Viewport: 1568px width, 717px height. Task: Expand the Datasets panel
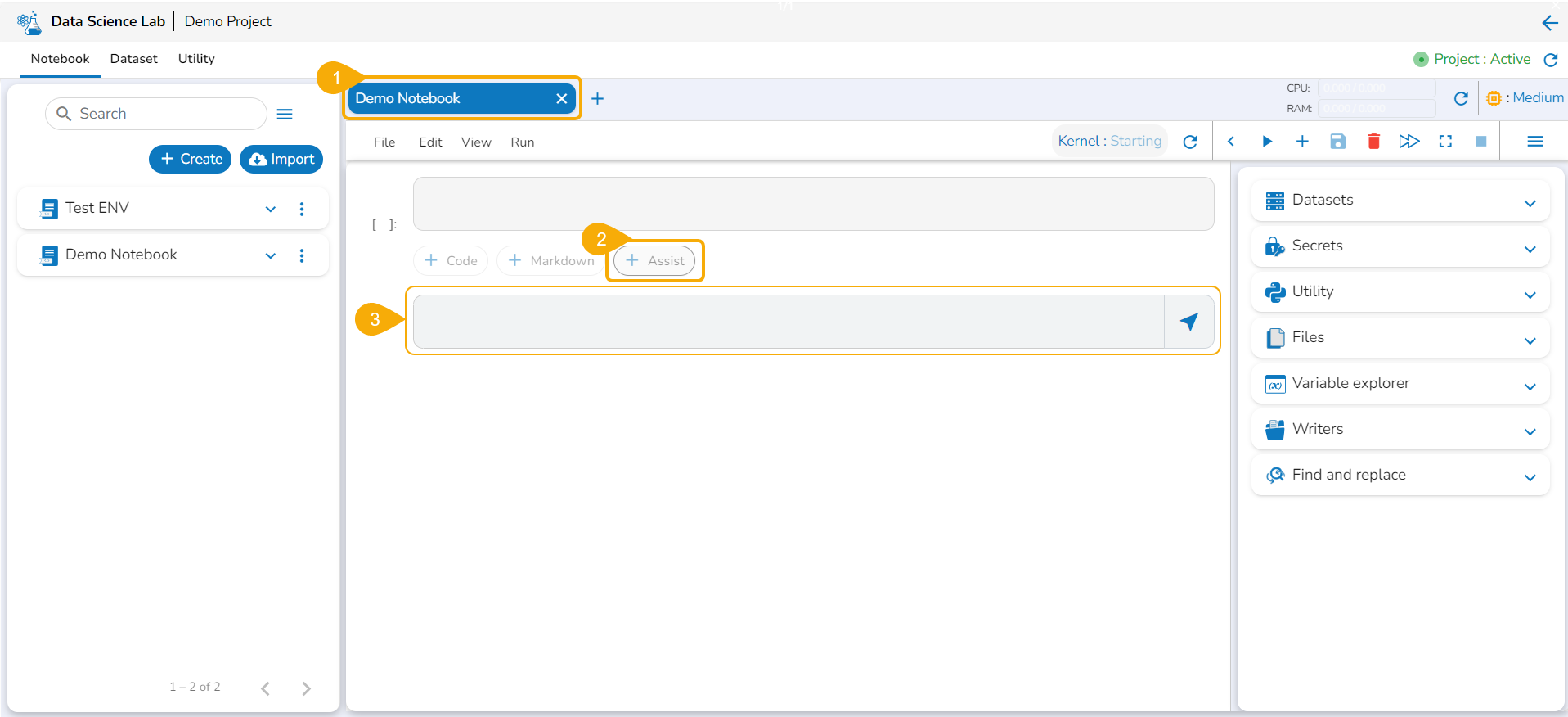pos(1530,203)
